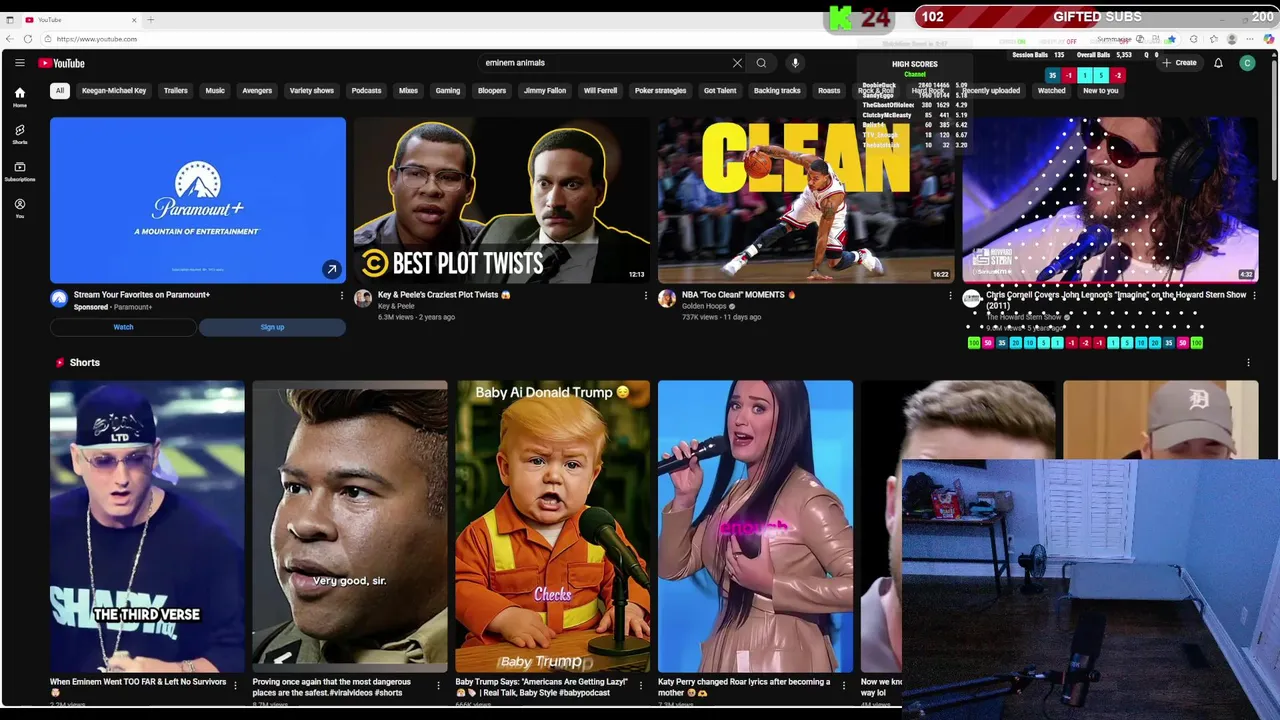Click the Create button
1280x720 pixels.
[1179, 63]
